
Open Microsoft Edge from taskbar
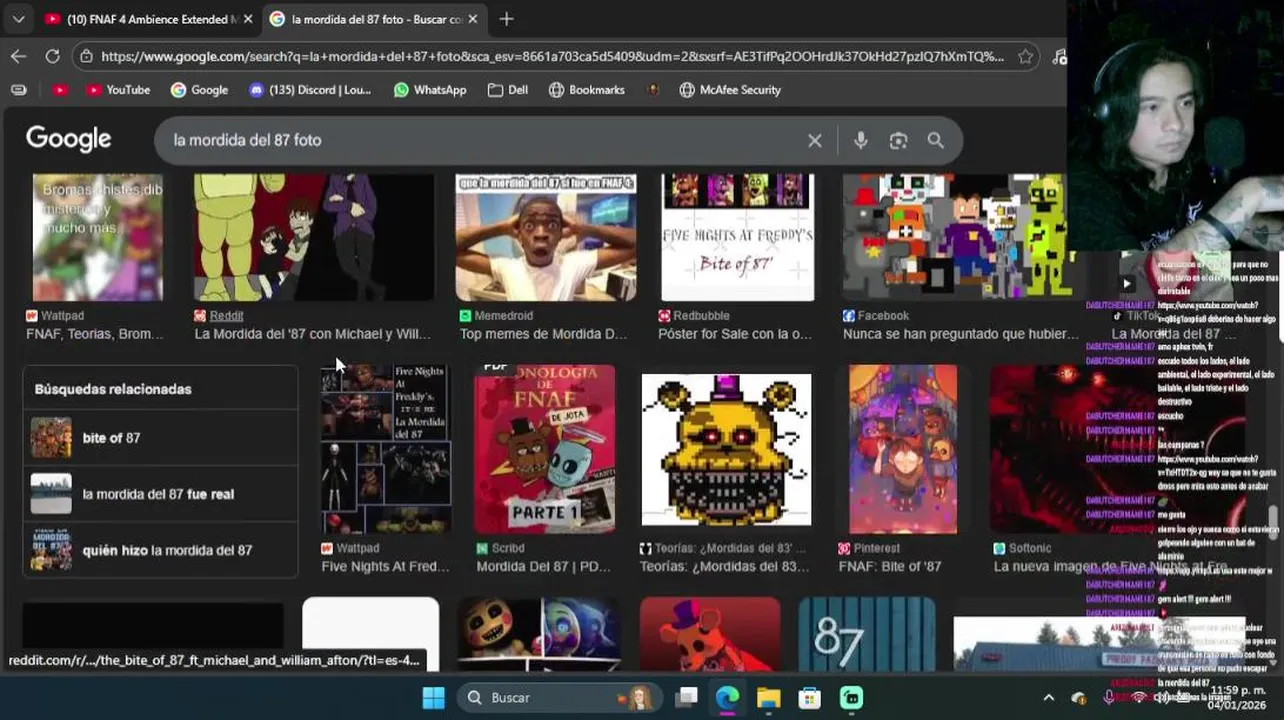click(x=727, y=698)
